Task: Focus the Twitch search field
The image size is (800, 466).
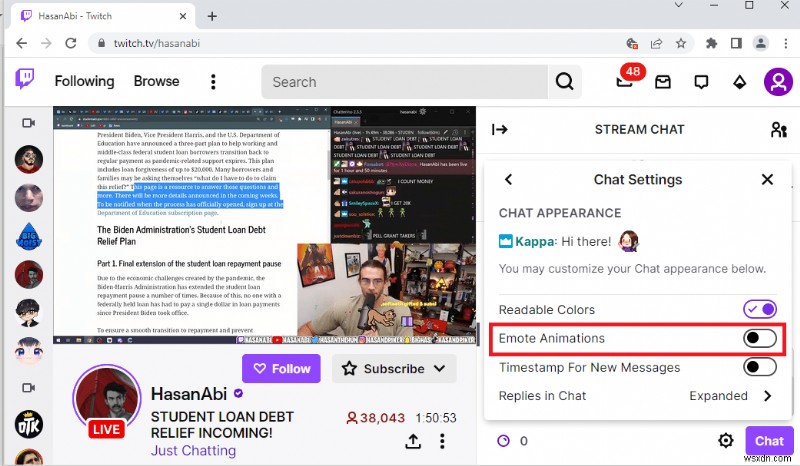Action: tap(404, 82)
